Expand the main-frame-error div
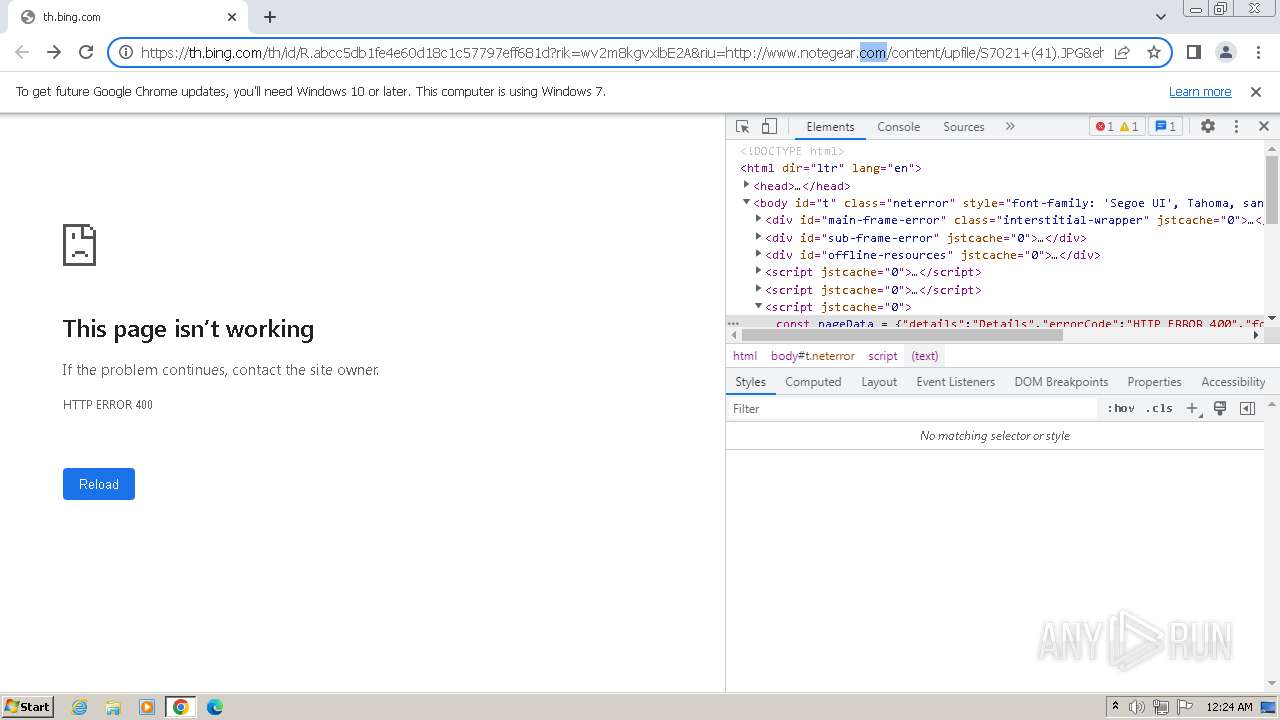Screen dimensions: 1280x720 click(x=758, y=219)
